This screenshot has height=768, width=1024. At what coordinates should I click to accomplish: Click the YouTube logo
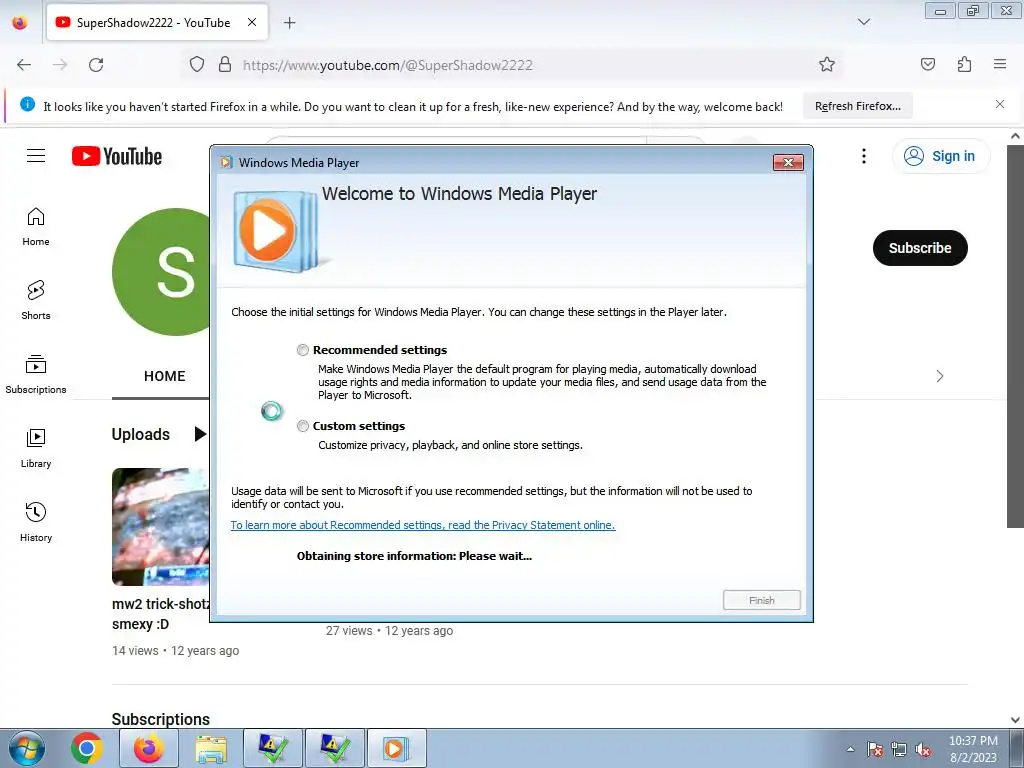coord(117,156)
